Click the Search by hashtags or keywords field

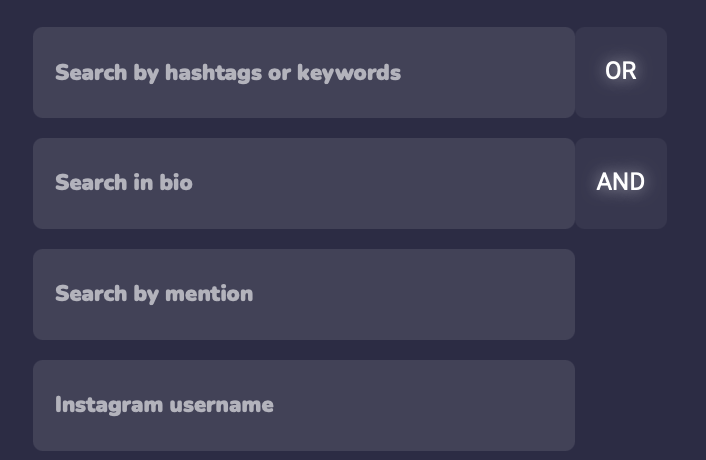pos(303,72)
